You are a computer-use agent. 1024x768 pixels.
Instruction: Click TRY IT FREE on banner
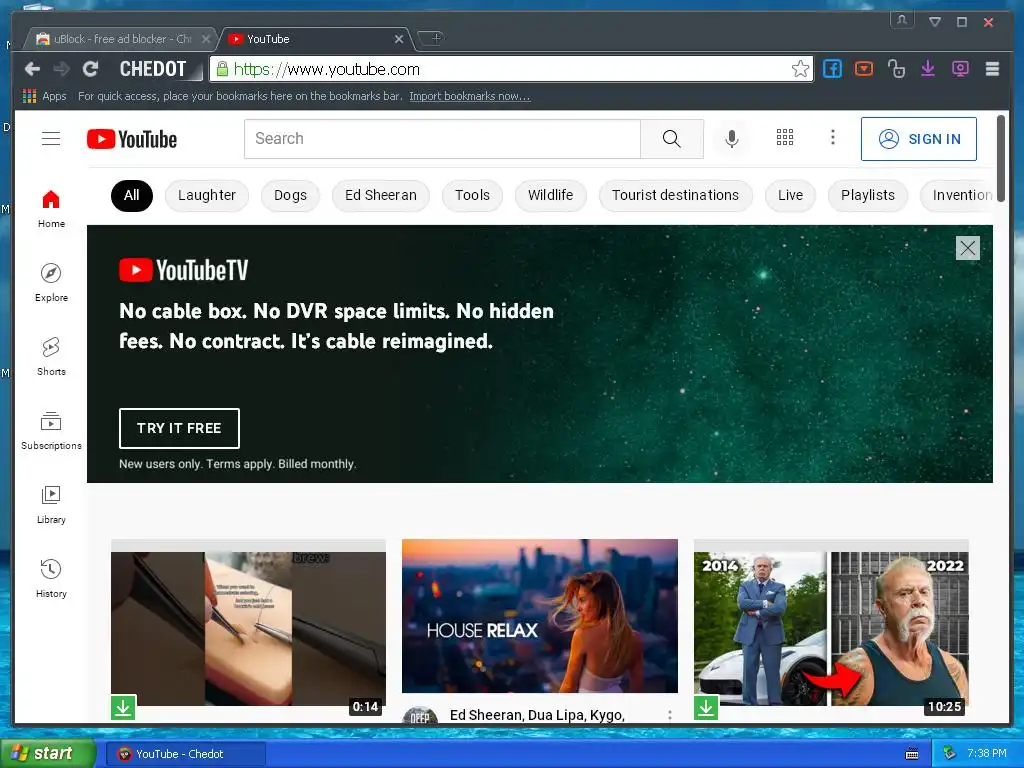click(x=179, y=428)
